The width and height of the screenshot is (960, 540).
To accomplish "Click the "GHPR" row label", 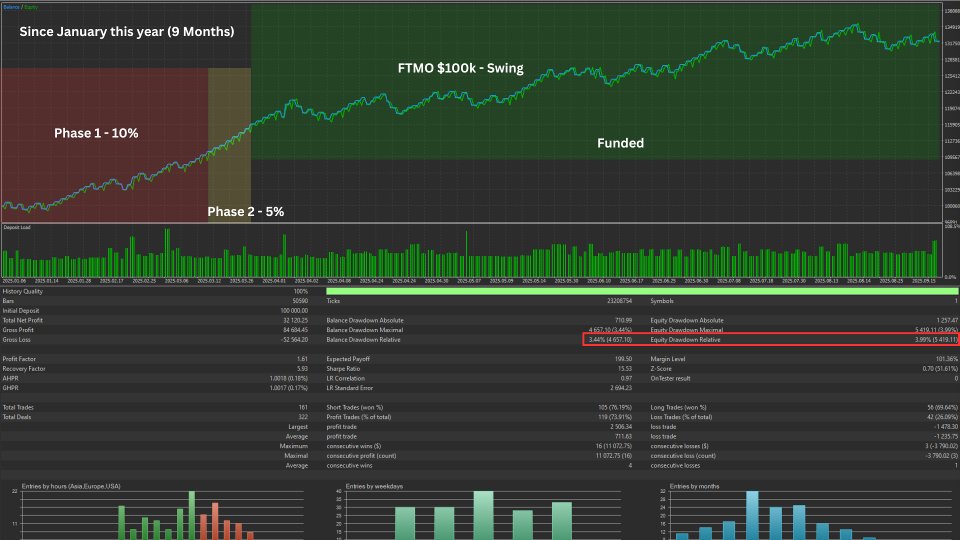I will tap(10, 388).
